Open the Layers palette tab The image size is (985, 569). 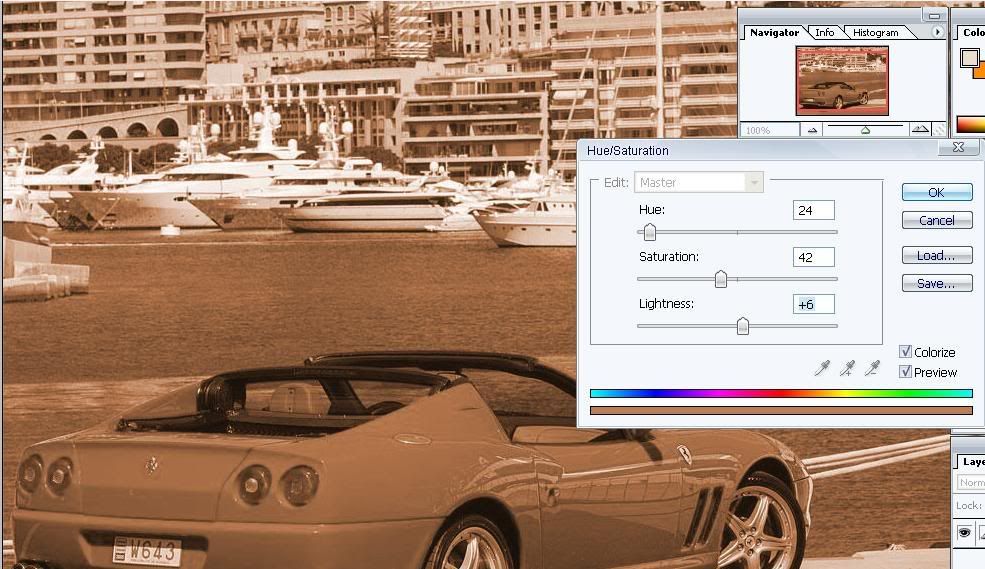point(973,462)
